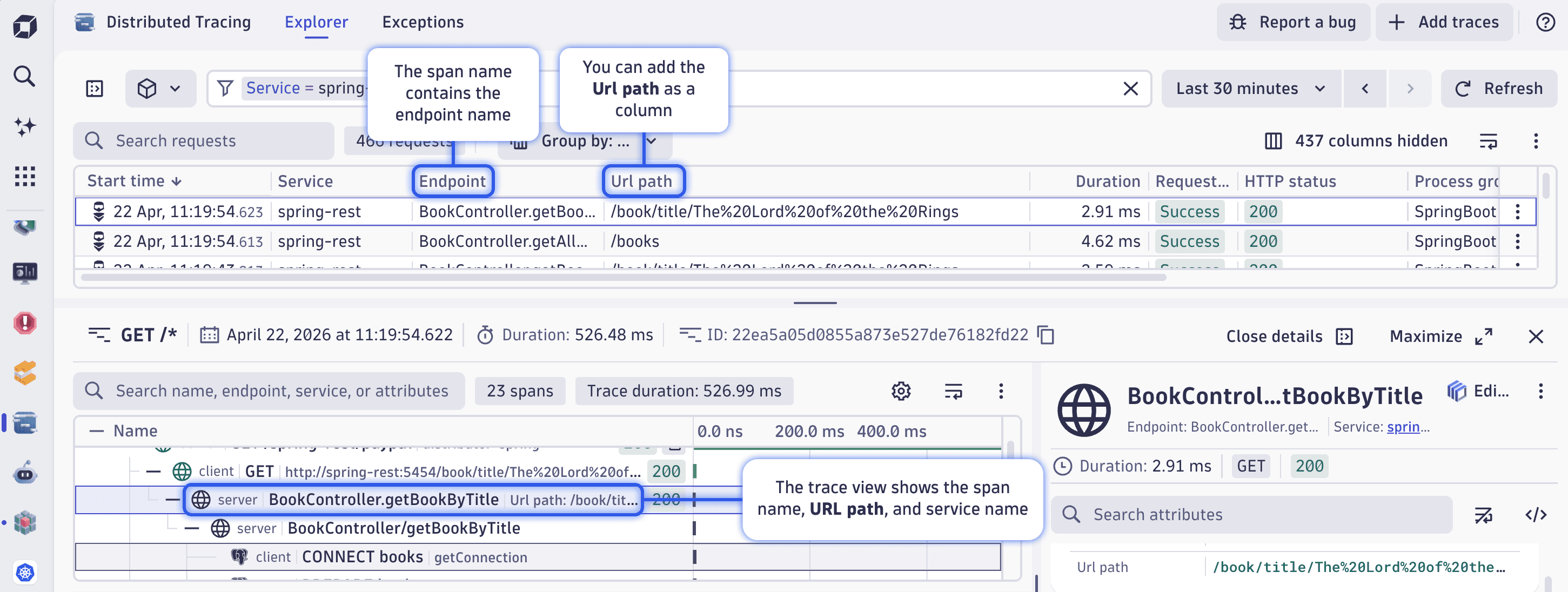Open the cube entity type dropdown
This screenshot has height=592, width=1568.
[160, 89]
